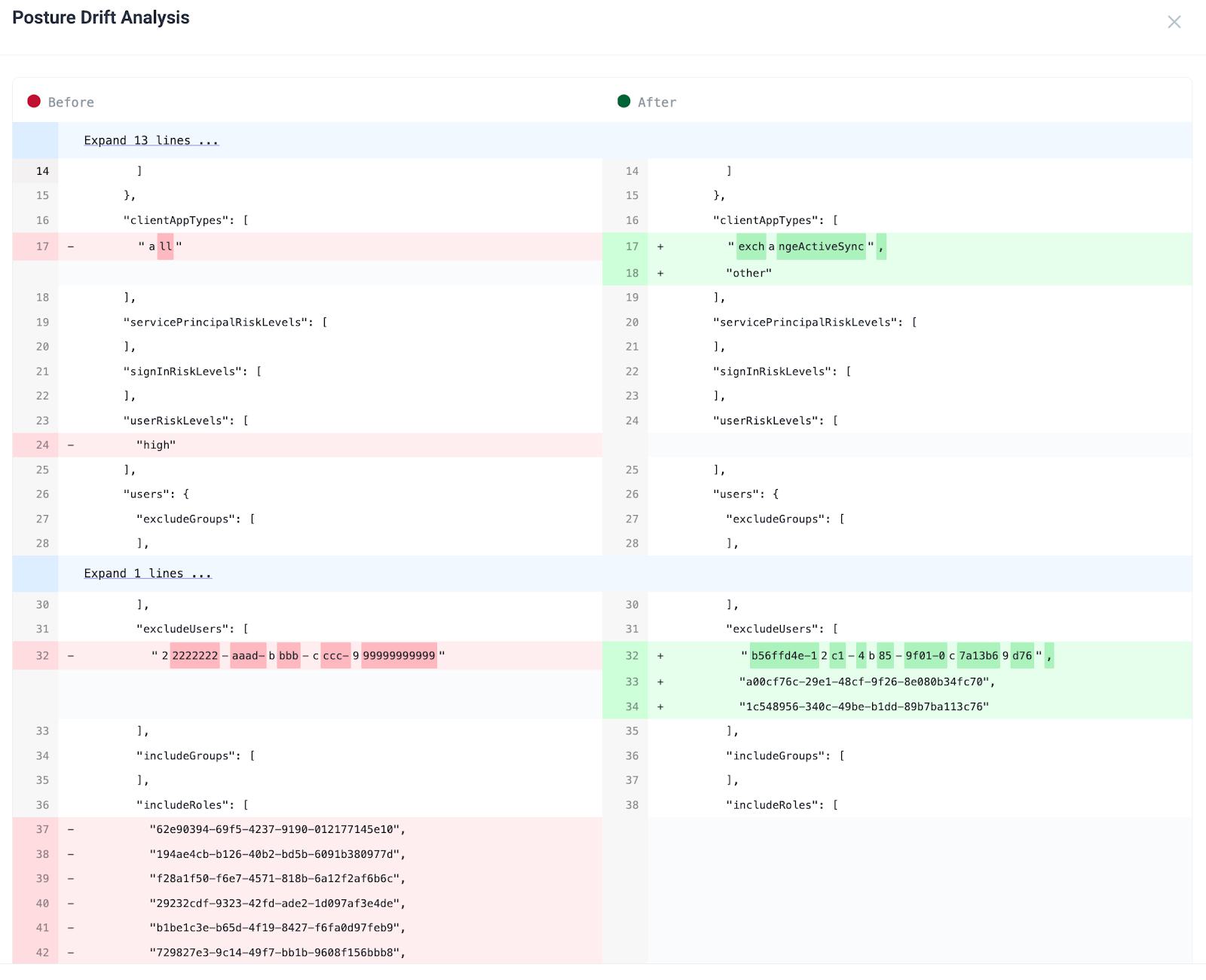The image size is (1206, 980).
Task: Click the minus marker on Before line 32
Action: tap(71, 656)
